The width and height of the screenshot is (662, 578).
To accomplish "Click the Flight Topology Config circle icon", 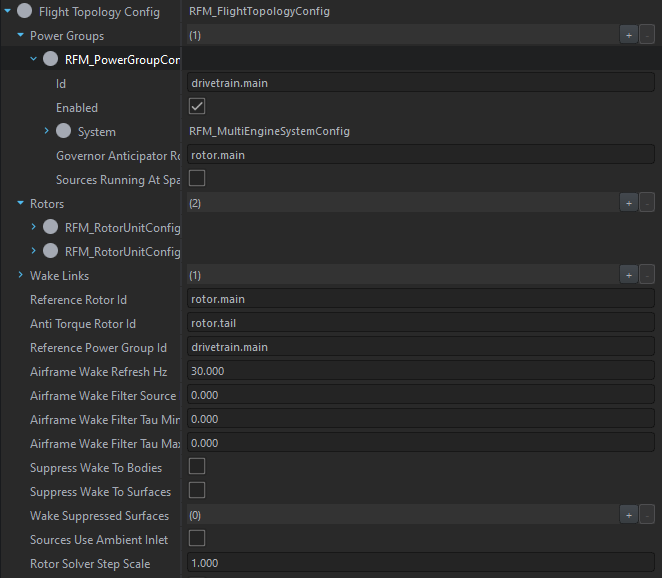I will tap(24, 11).
